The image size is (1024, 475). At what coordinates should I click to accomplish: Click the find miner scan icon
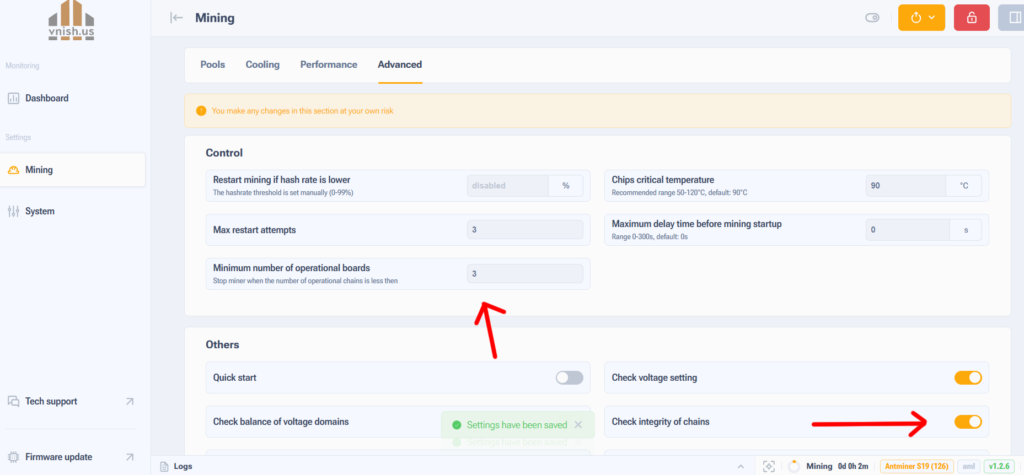[x=768, y=466]
